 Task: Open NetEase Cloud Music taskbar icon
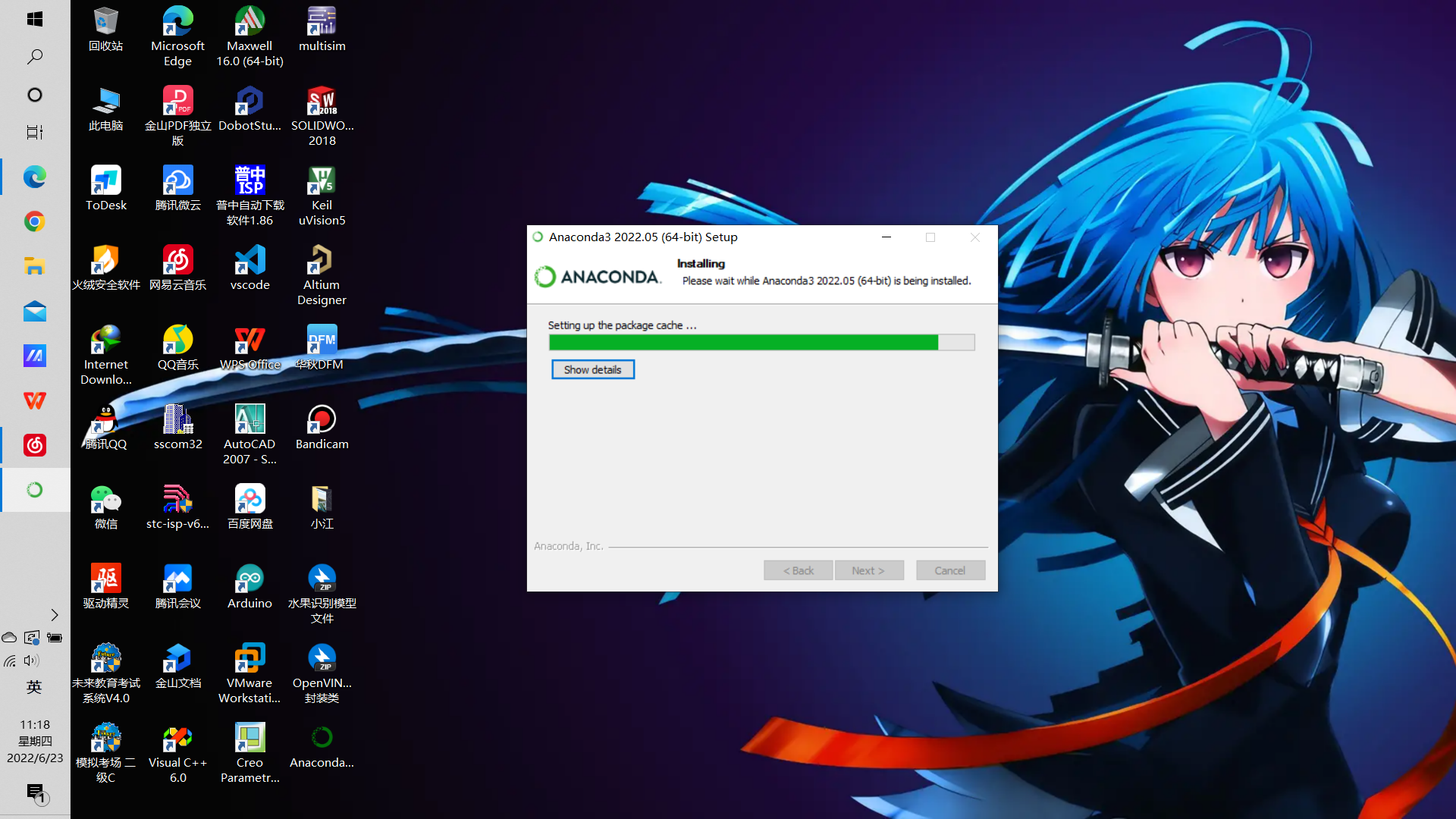click(35, 445)
